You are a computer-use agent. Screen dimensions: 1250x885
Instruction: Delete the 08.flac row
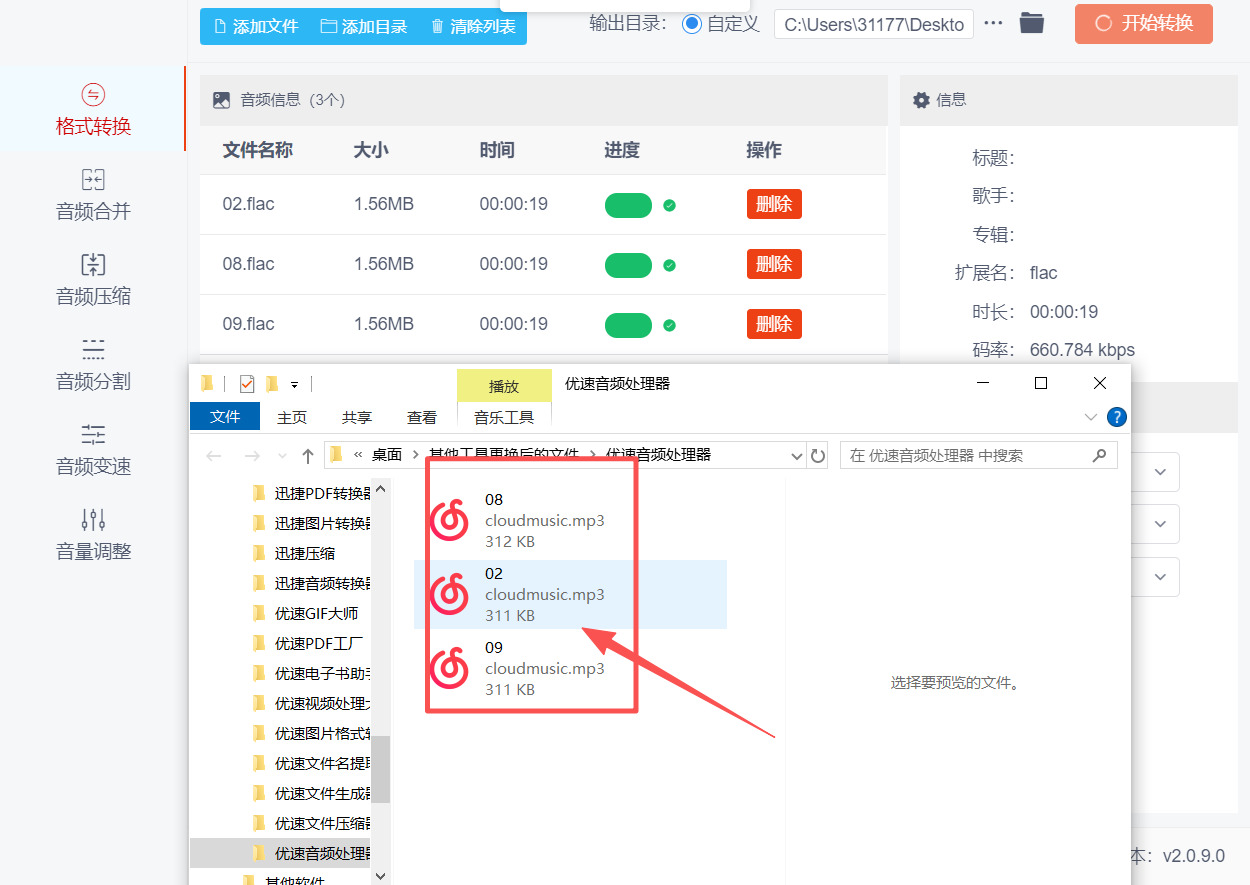774,264
